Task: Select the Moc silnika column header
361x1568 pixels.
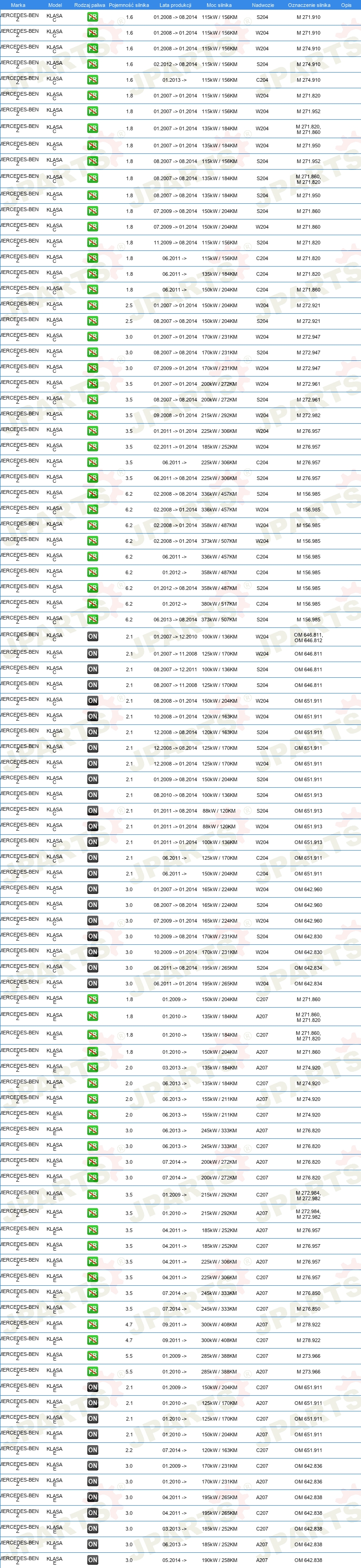Action: [219, 5]
